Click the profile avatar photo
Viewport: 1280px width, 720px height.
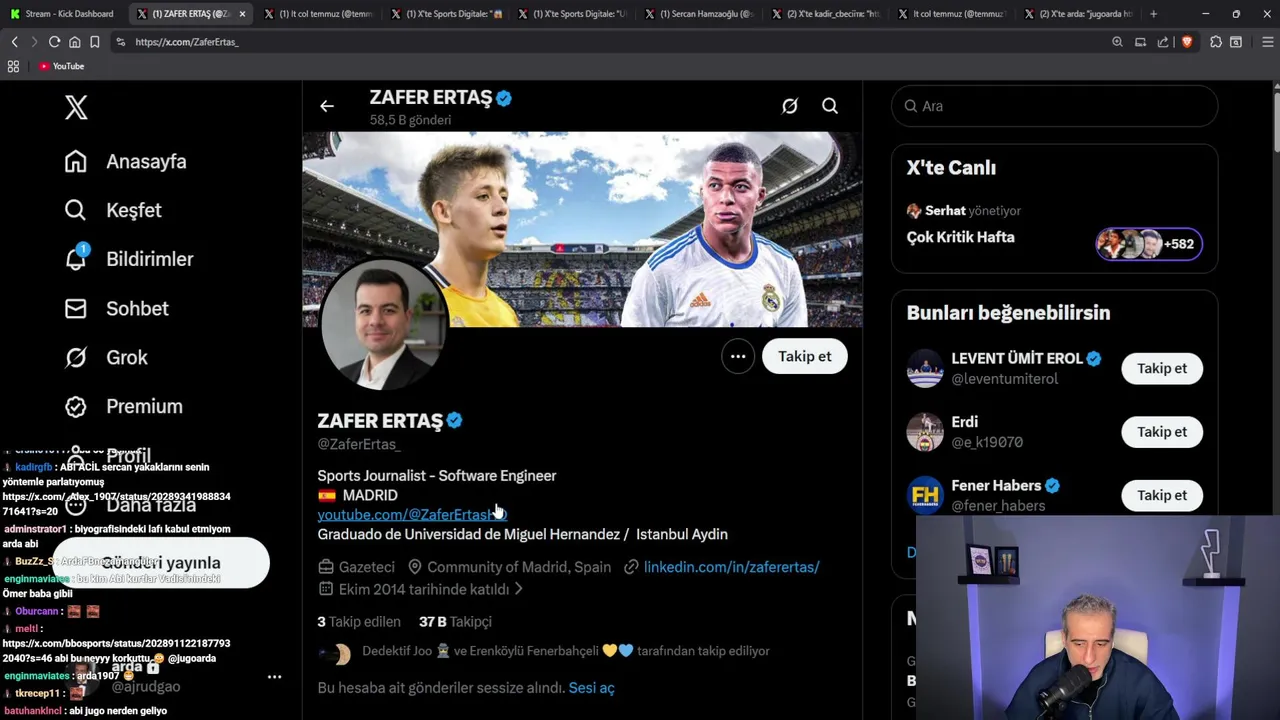pyautogui.click(x=383, y=325)
